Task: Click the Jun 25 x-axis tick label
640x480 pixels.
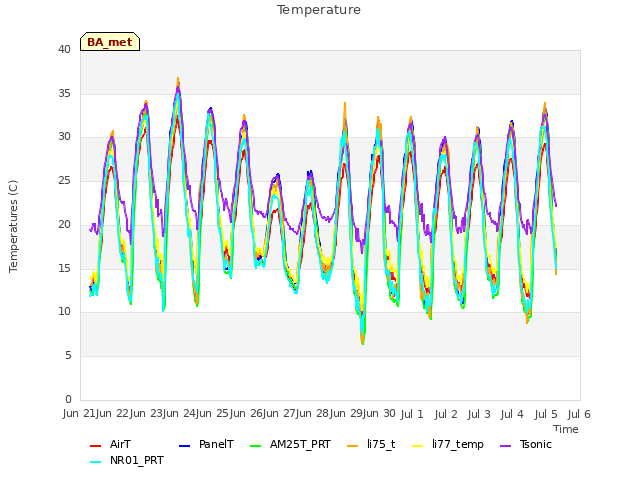Action: pos(213,413)
